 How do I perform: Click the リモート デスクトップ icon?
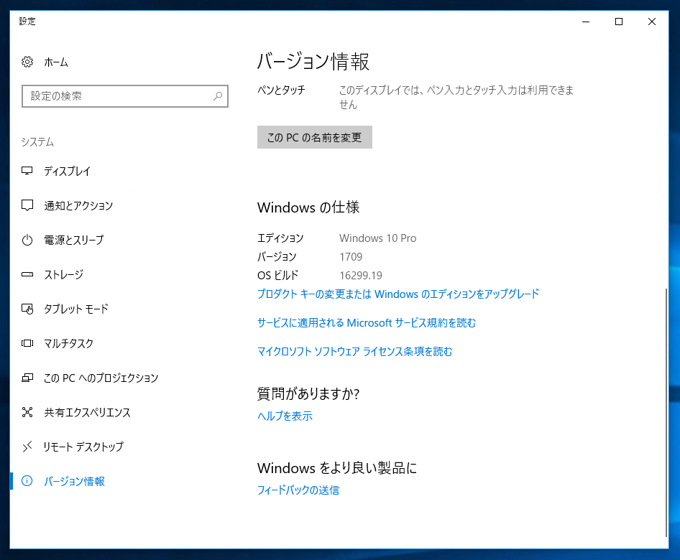tap(27, 446)
